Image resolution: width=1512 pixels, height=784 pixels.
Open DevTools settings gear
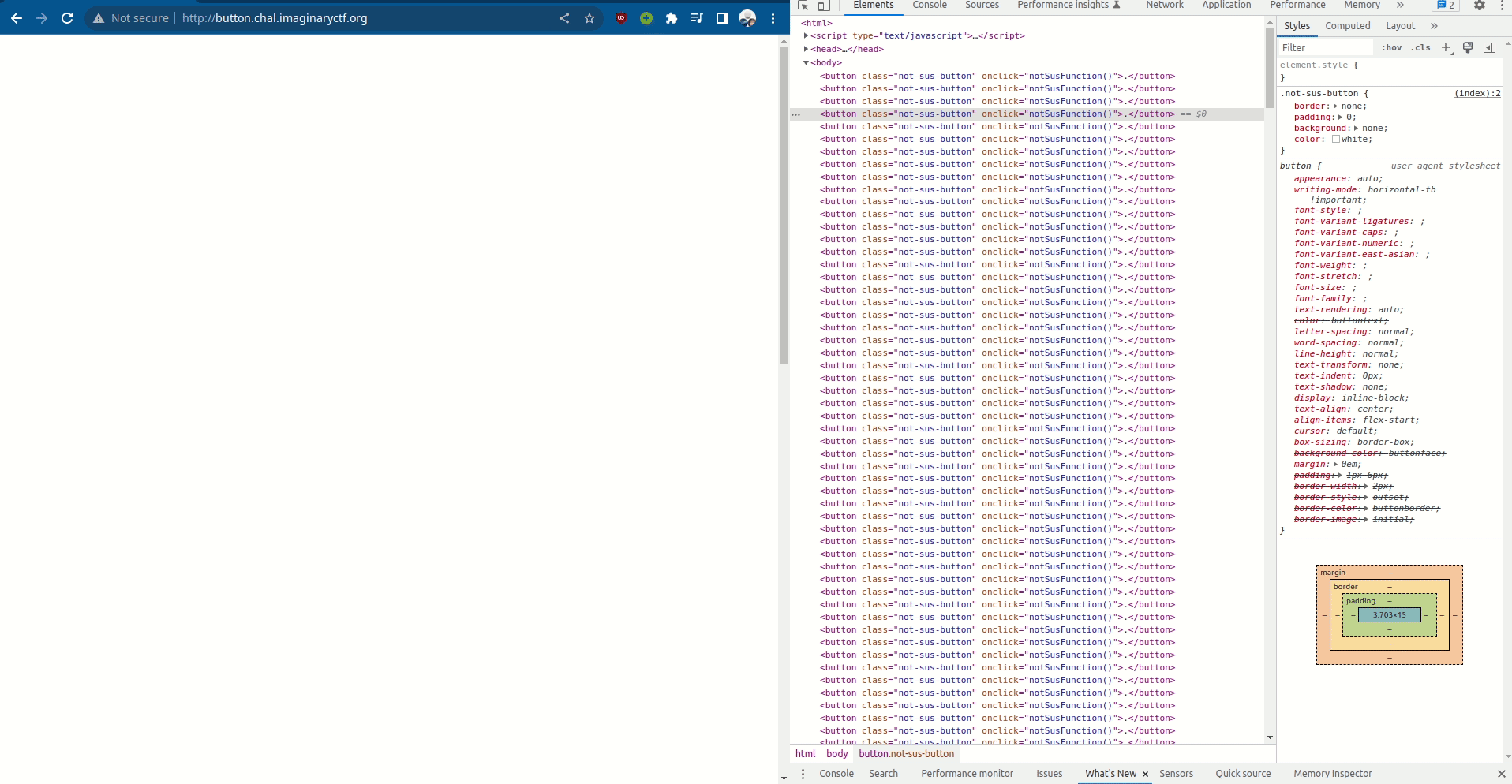click(x=1480, y=6)
